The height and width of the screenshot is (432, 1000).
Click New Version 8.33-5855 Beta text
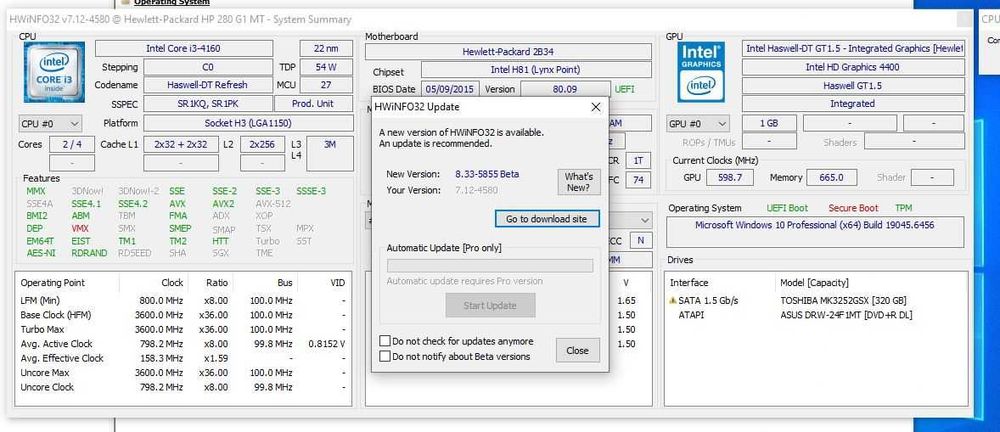coord(487,174)
